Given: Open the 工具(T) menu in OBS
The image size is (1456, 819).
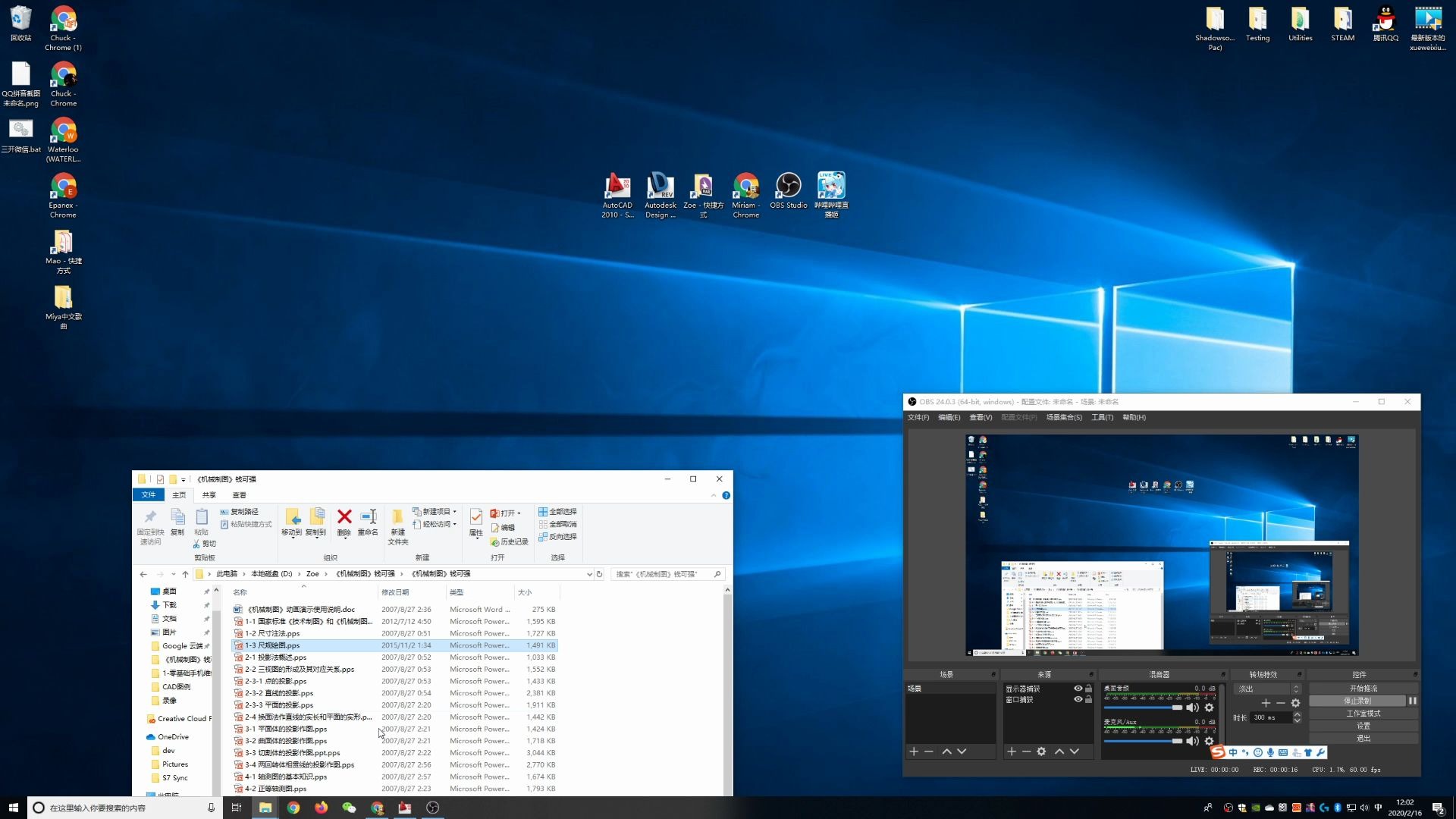Looking at the screenshot, I should pyautogui.click(x=1102, y=417).
